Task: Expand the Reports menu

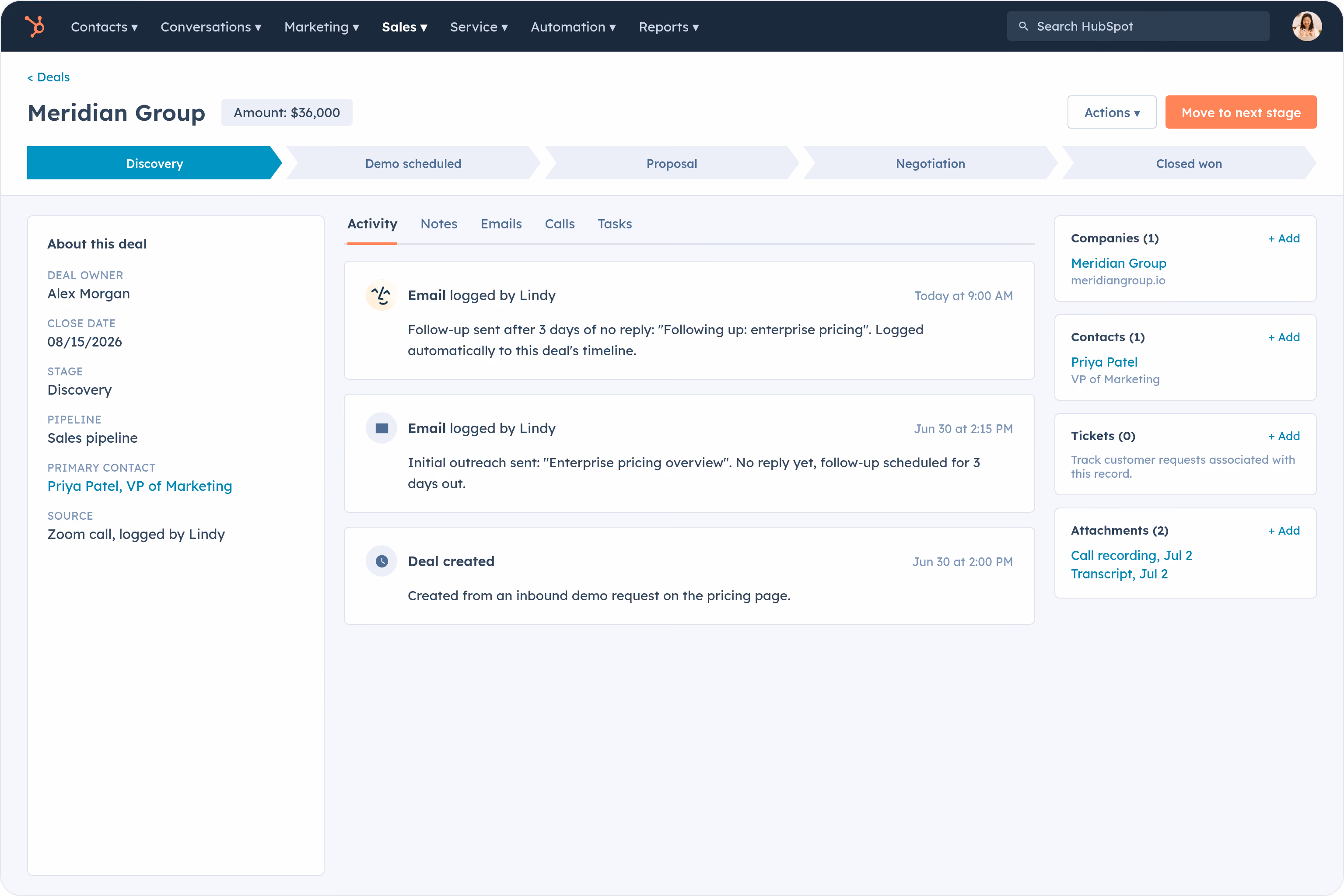Action: tap(668, 27)
